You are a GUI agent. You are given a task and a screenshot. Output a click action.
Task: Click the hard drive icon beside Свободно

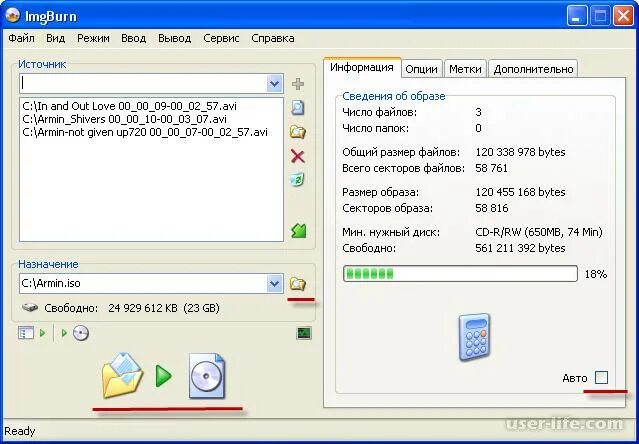point(30,308)
